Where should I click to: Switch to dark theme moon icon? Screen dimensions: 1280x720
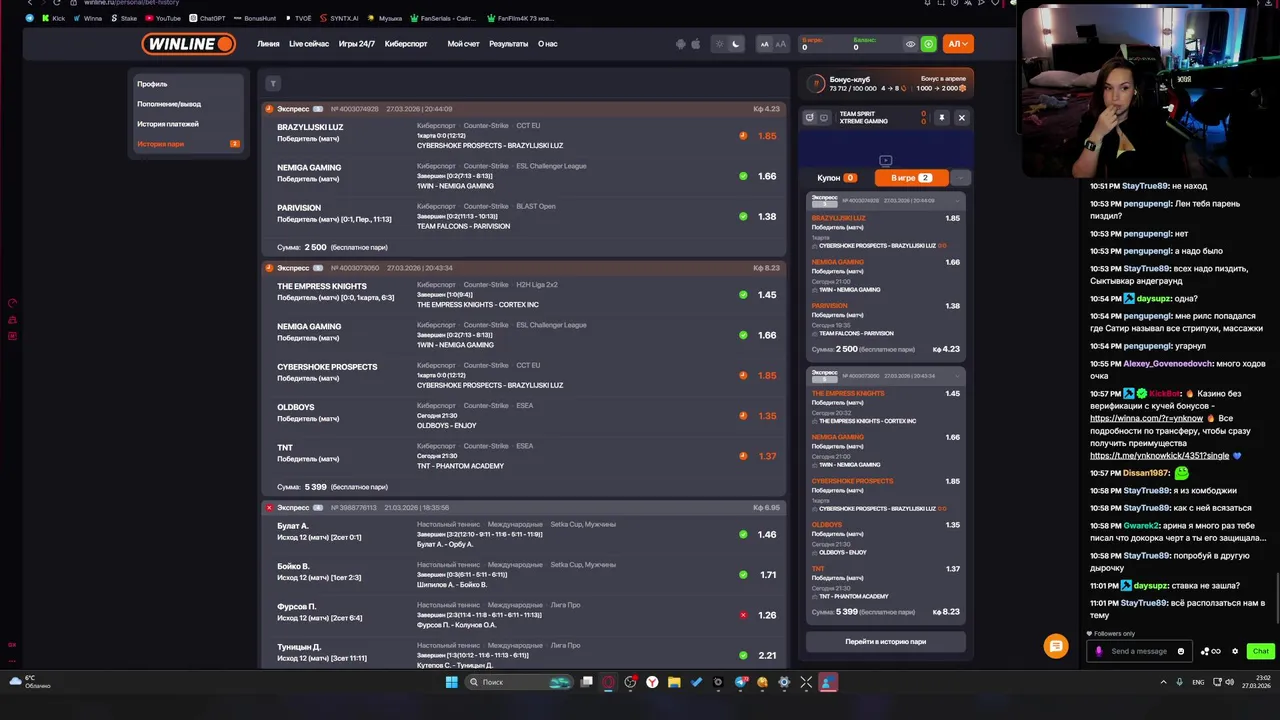point(736,44)
